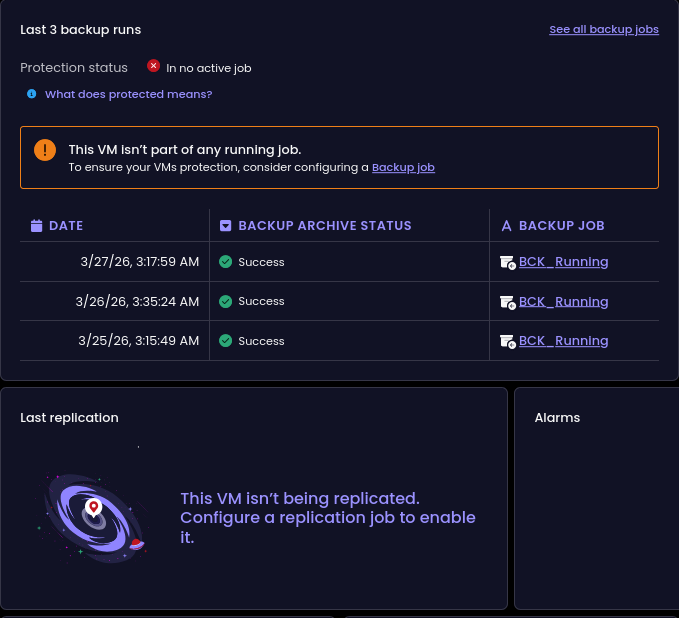The height and width of the screenshot is (618, 679).
Task: Click the red X protection status icon
Action: (153, 66)
